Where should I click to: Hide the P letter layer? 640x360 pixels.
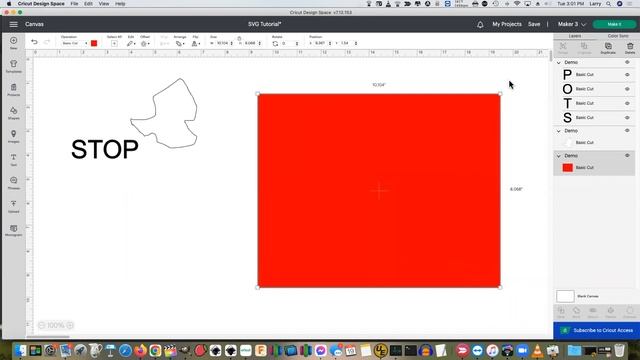point(627,75)
